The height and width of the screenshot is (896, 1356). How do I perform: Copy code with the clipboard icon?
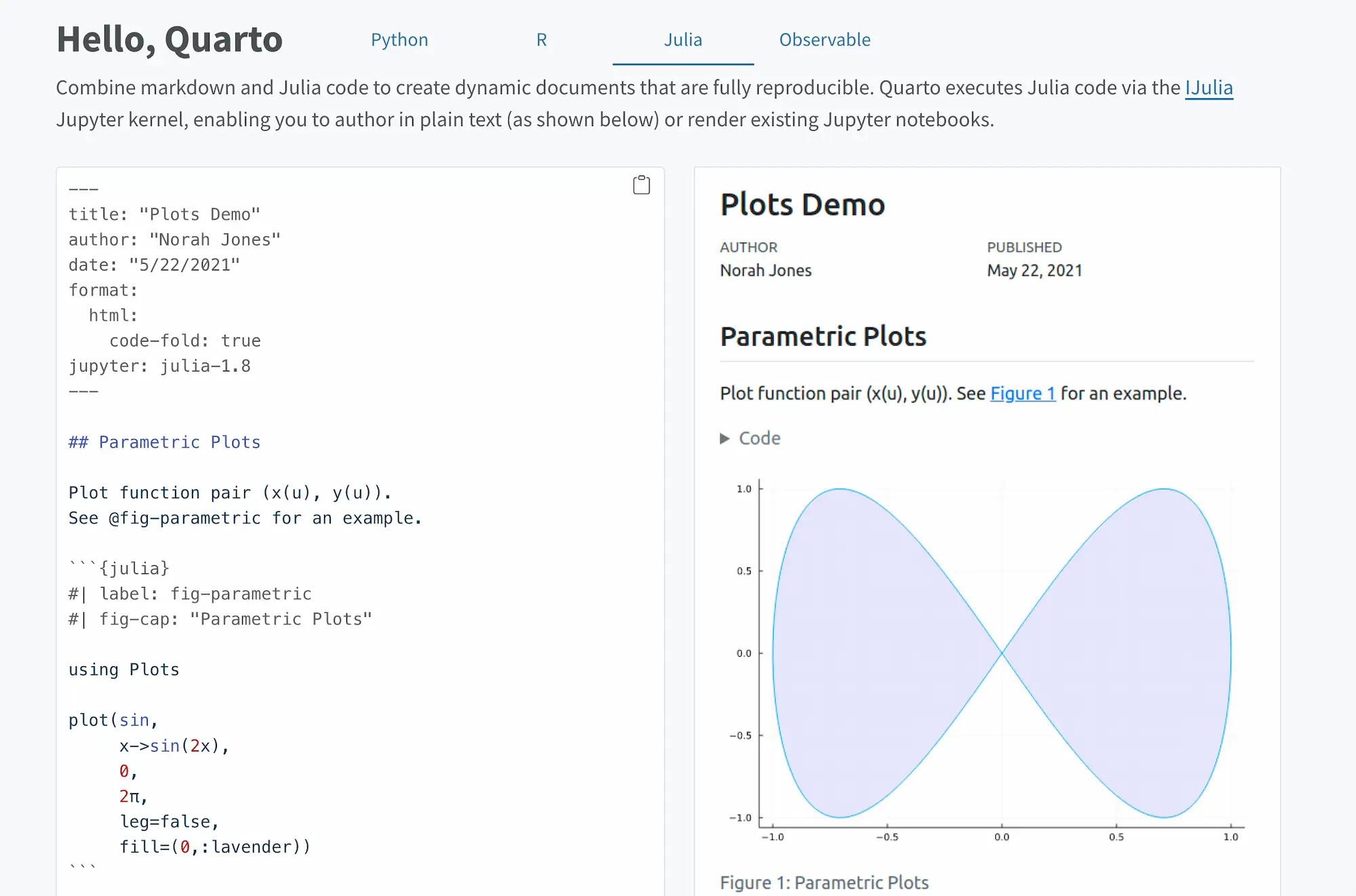pyautogui.click(x=641, y=185)
